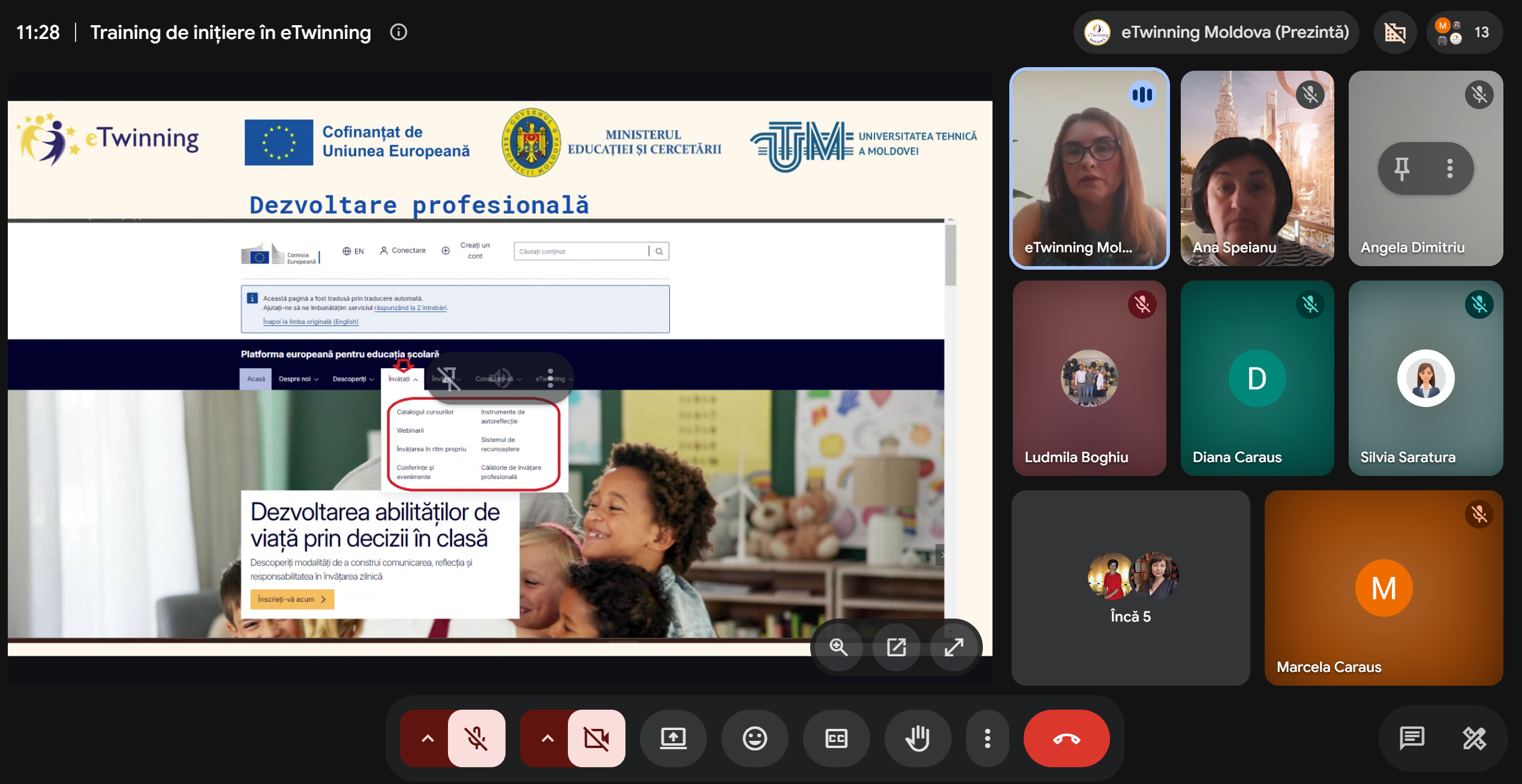Open meeting details info icon

click(398, 32)
